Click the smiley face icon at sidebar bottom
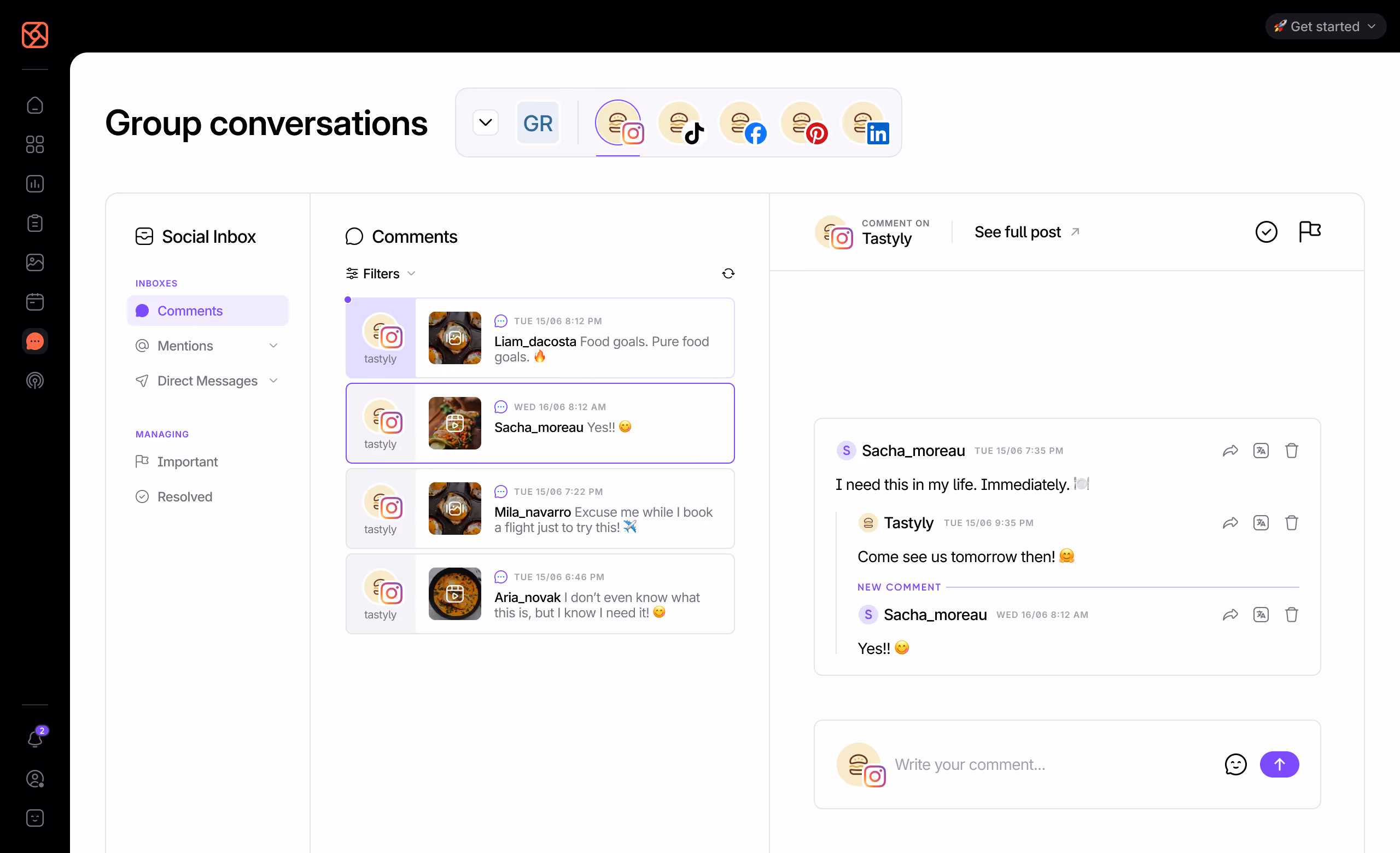This screenshot has width=1400, height=853. coord(34,818)
